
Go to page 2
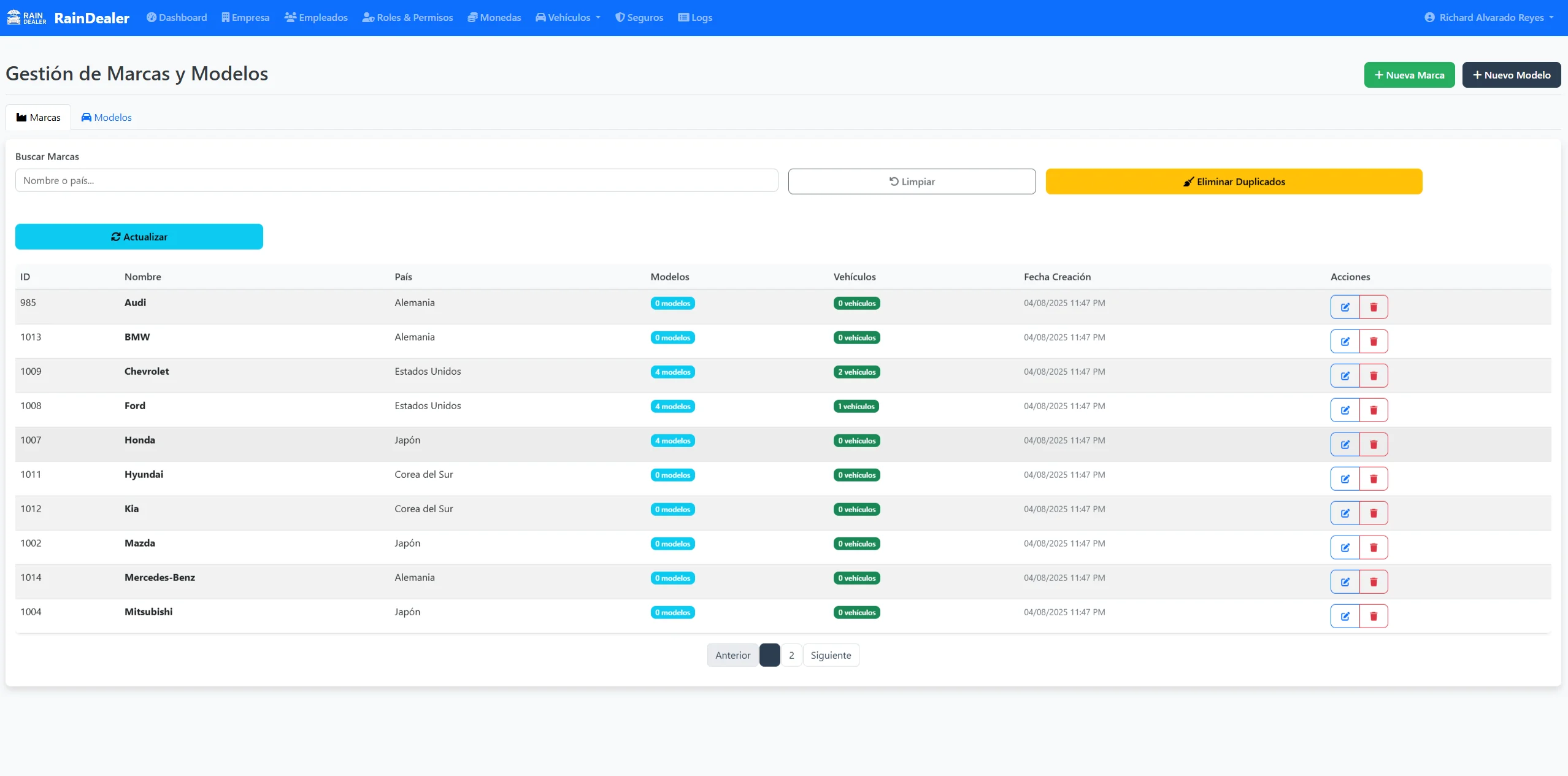click(791, 655)
